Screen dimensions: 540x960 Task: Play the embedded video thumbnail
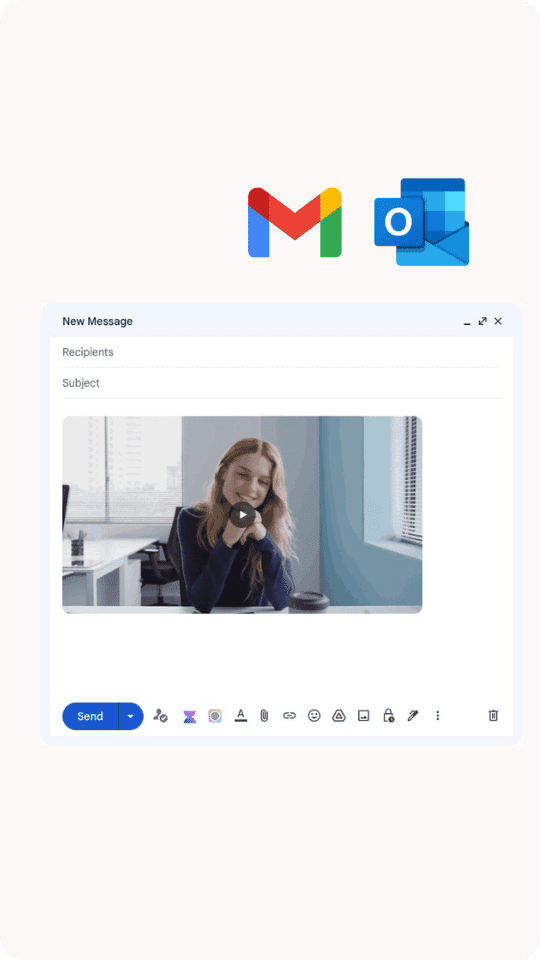[x=242, y=515]
